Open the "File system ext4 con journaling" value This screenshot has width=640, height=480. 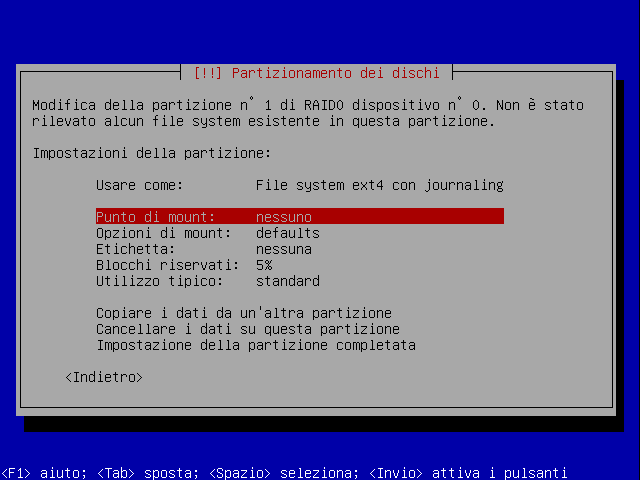coord(379,185)
